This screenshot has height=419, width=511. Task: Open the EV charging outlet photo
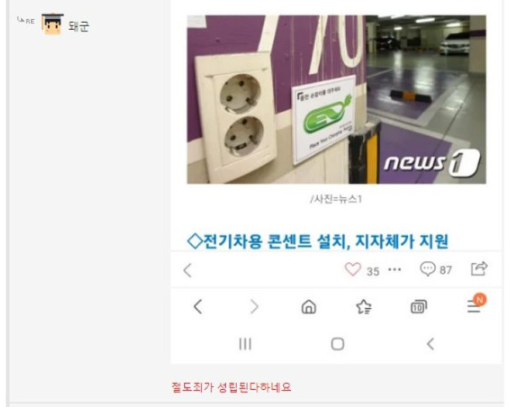click(x=336, y=99)
